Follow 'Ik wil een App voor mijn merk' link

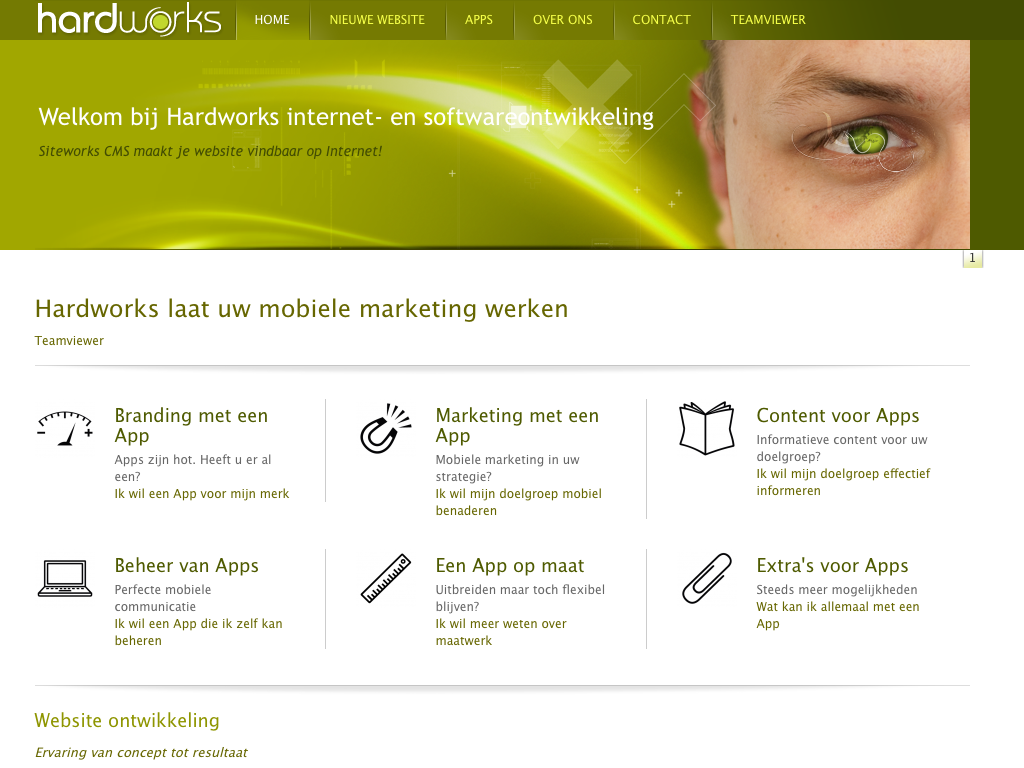coord(202,494)
